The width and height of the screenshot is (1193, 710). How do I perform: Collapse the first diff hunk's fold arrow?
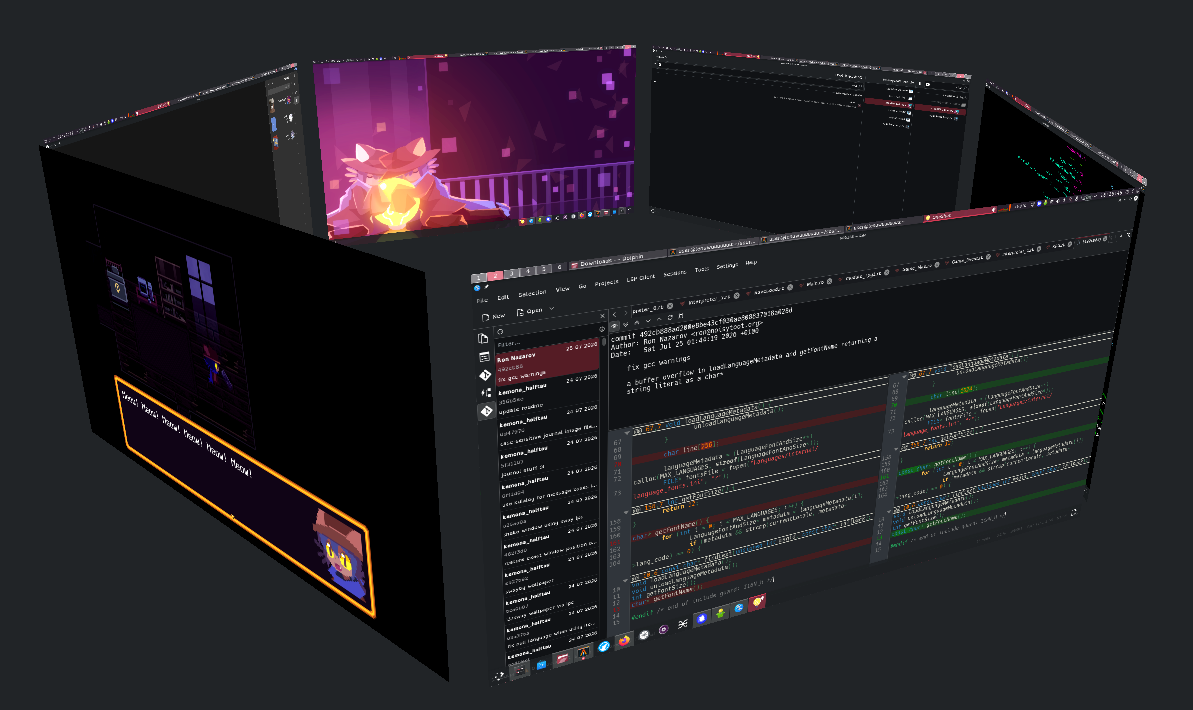coord(626,431)
